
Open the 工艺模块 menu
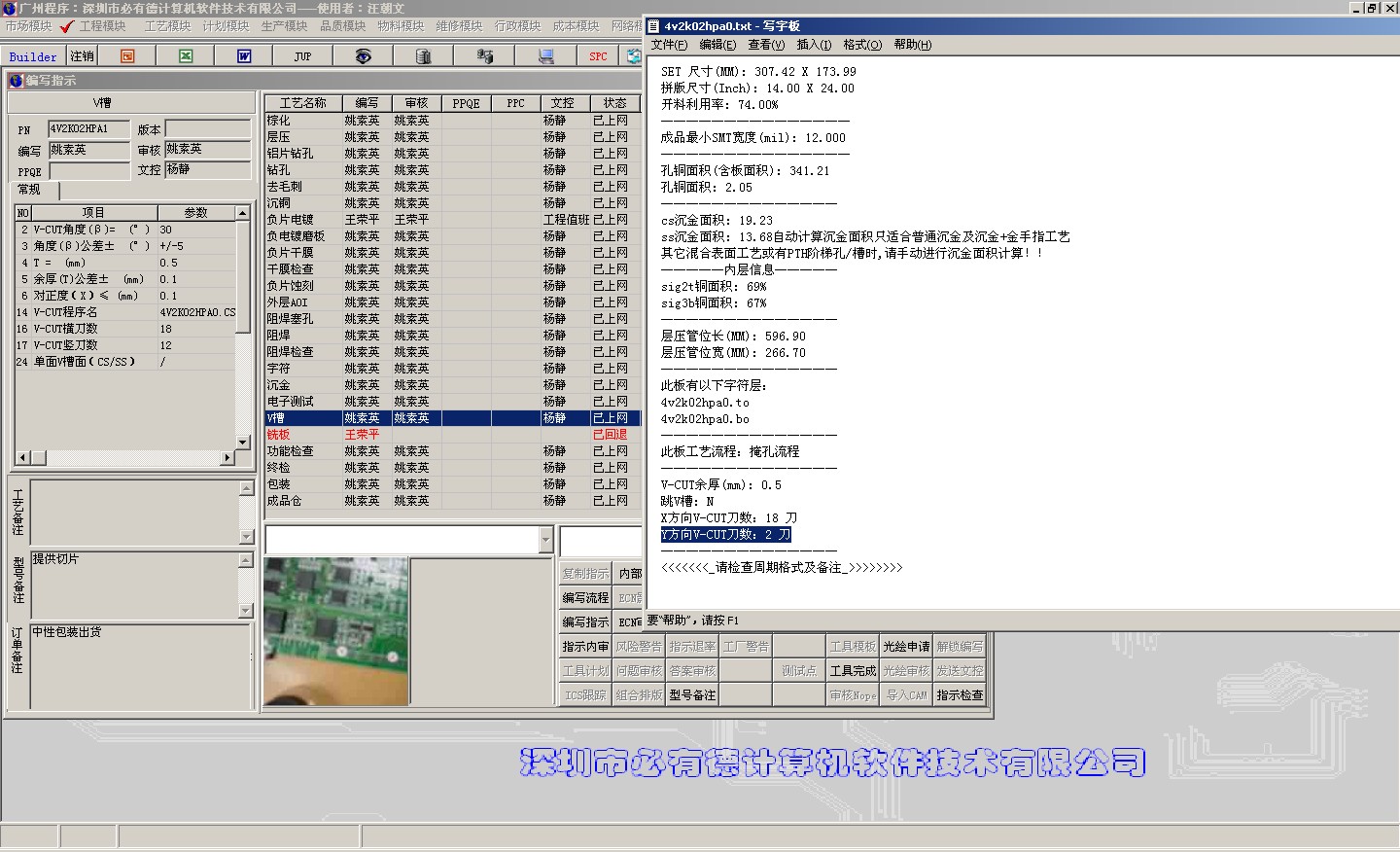click(167, 26)
